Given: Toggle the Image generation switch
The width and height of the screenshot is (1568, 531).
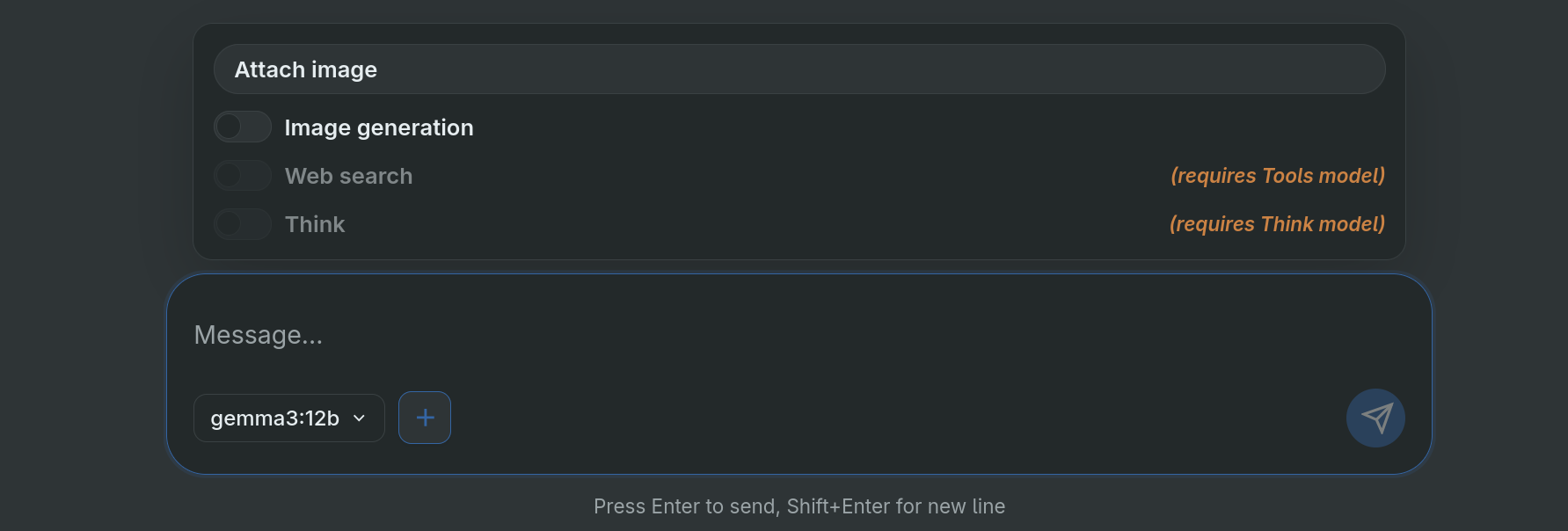Looking at the screenshot, I should click(243, 127).
